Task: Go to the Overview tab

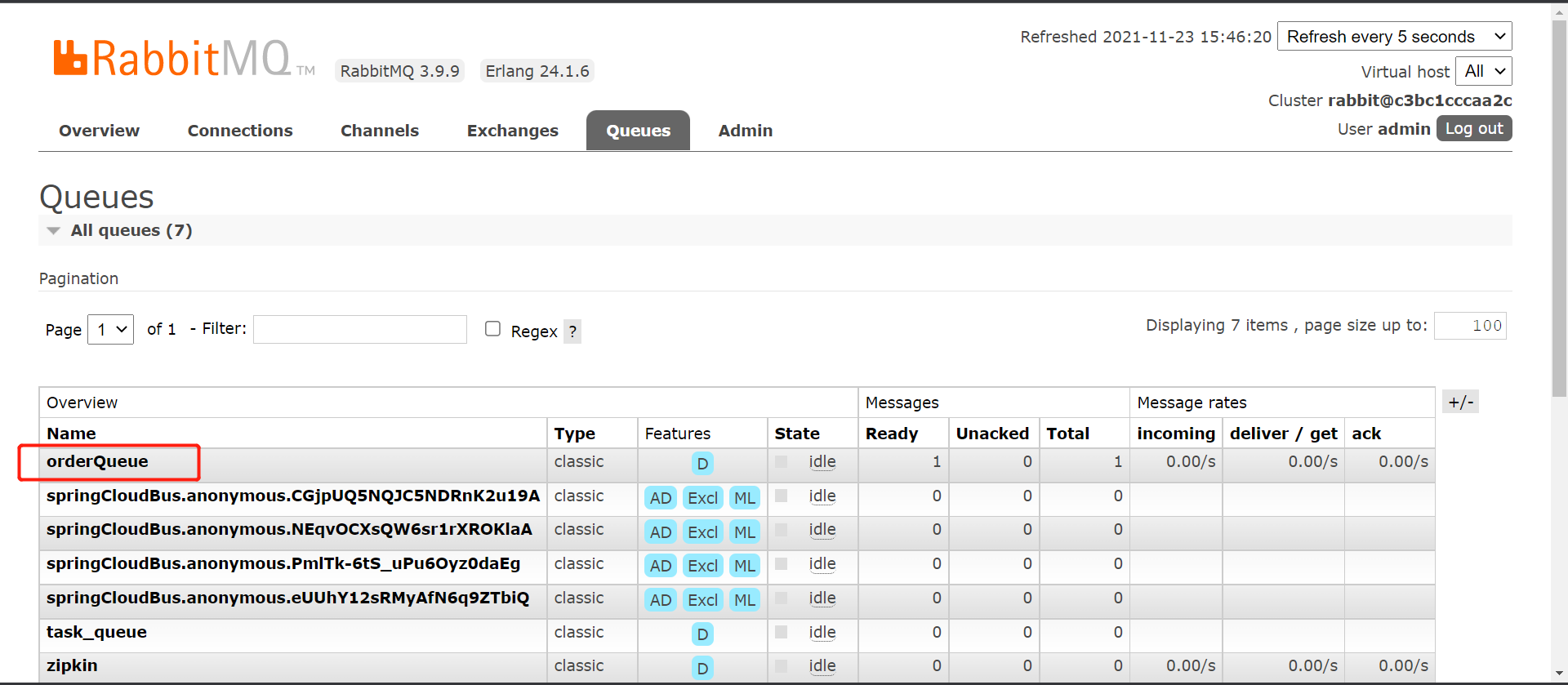Action: [x=99, y=131]
